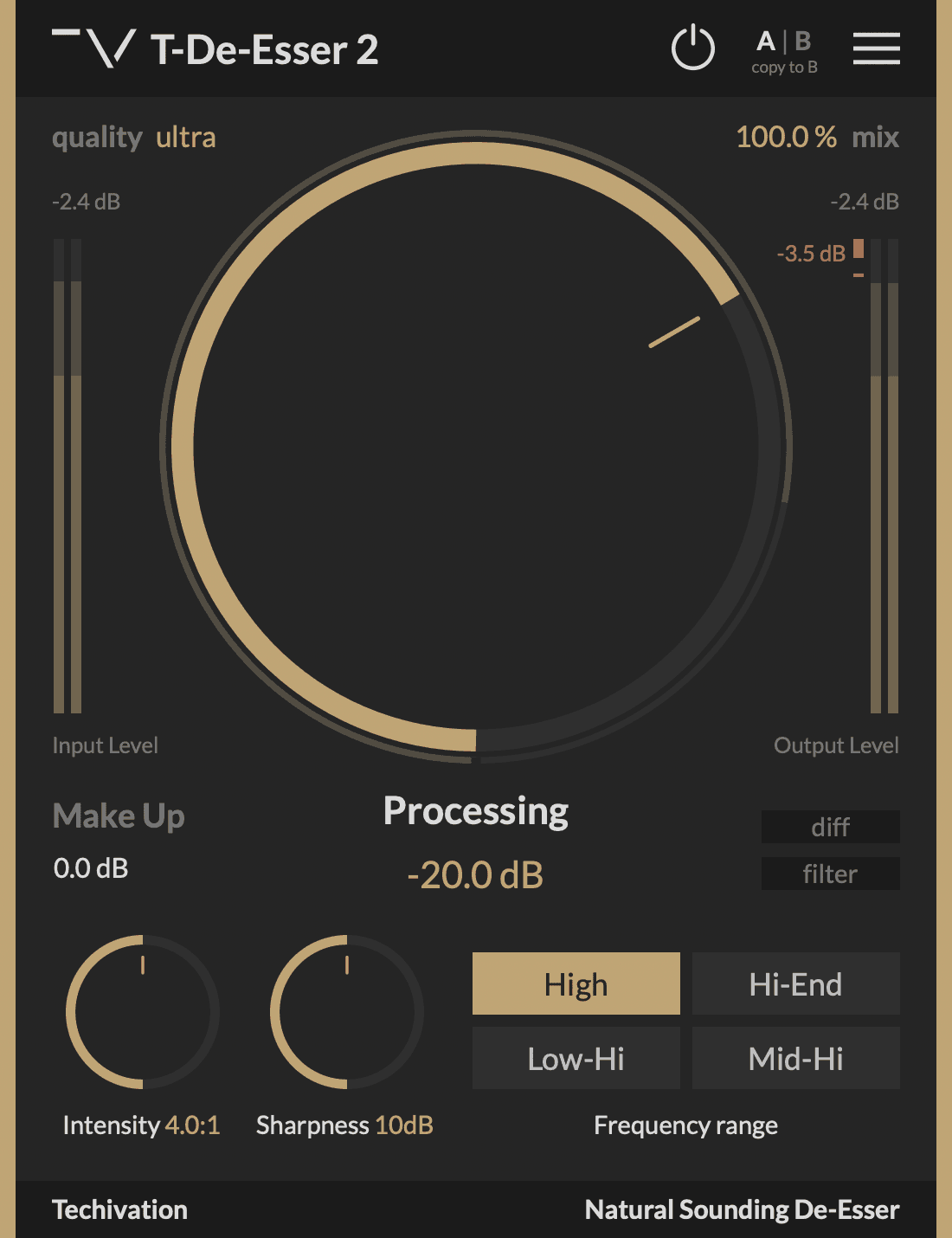The width and height of the screenshot is (952, 1238).
Task: Select the High frequency range
Action: click(x=576, y=983)
